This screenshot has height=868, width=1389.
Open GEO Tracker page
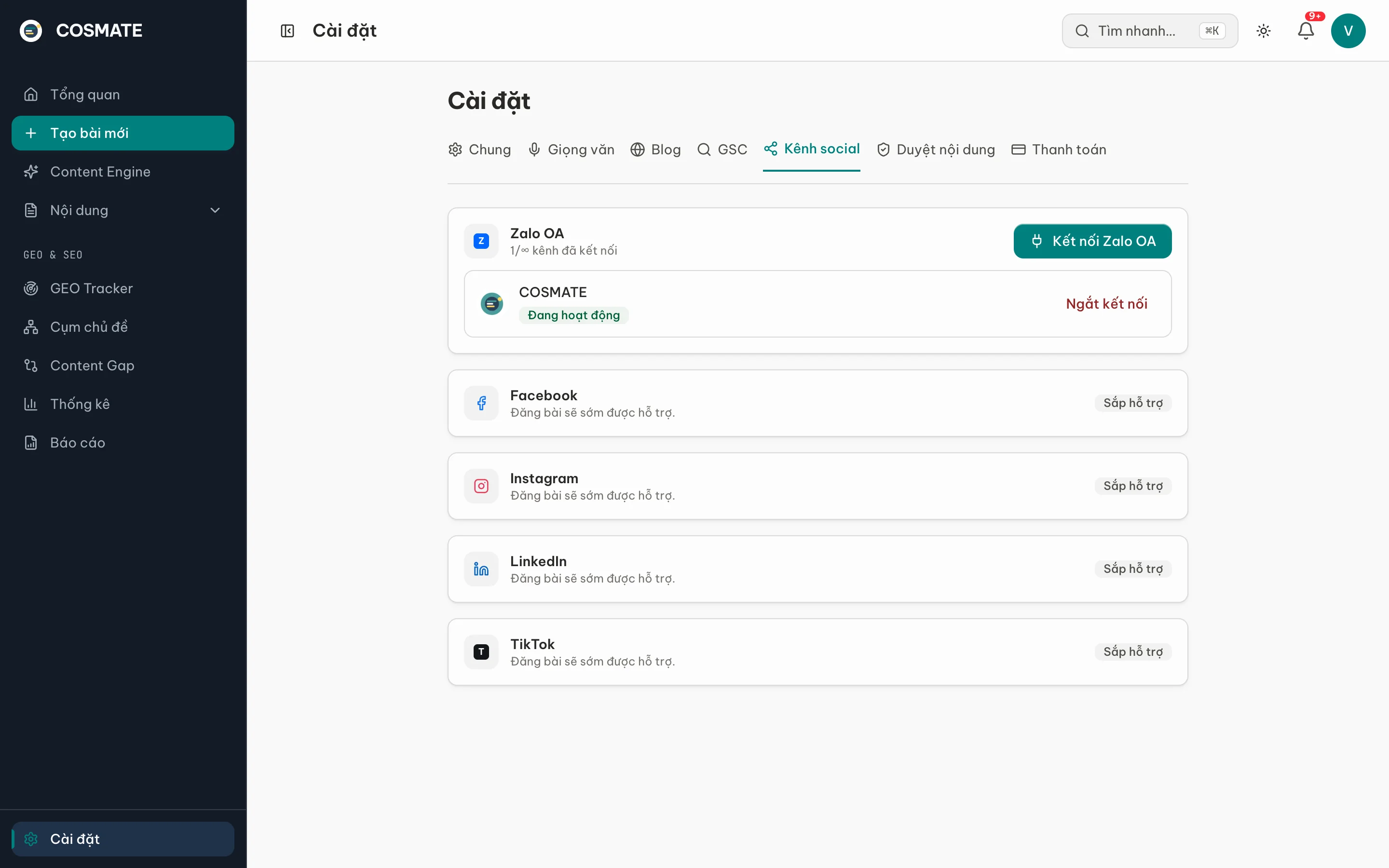123,288
